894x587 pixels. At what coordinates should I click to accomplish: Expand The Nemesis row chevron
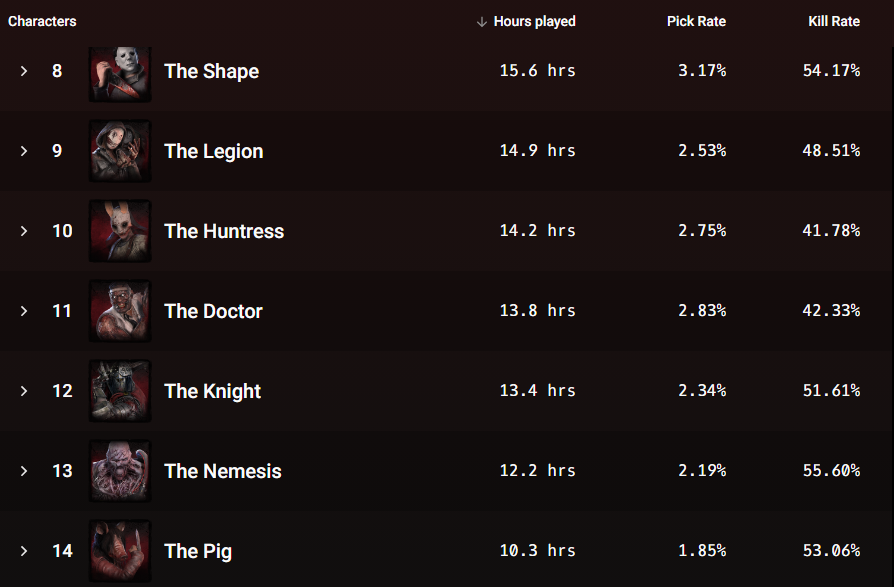click(x=24, y=471)
